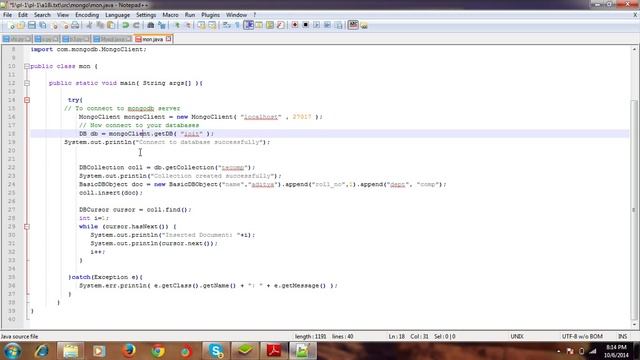Screen dimensions: 640x360
Task: Toggle the Word Wrap toolbar icon
Action: coord(227,25)
